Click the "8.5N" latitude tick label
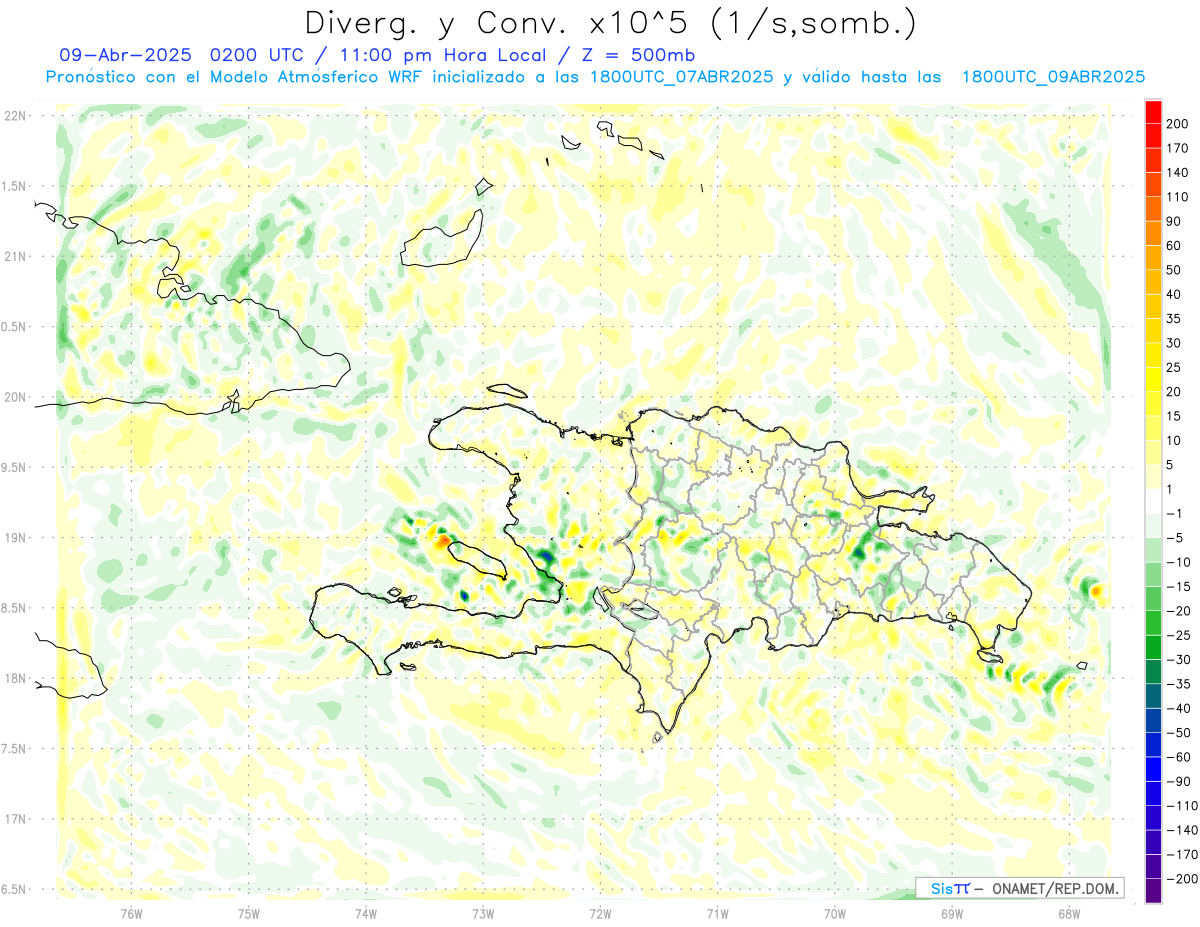Viewport: 1200px width, 927px height. (14, 608)
